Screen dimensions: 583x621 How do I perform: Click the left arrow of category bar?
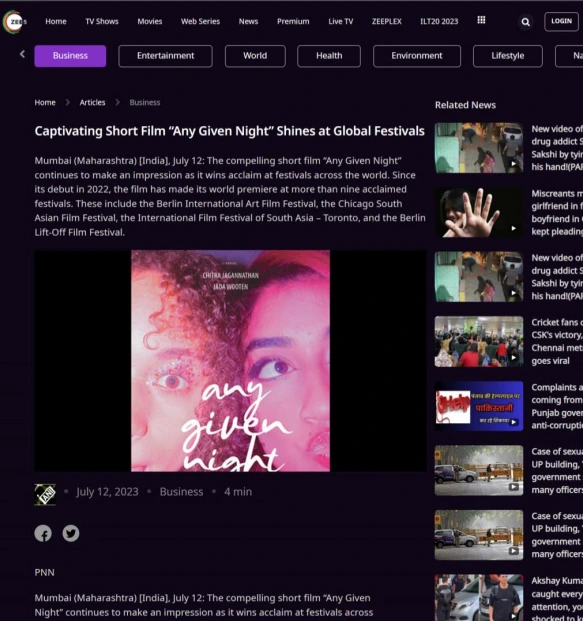[22, 54]
